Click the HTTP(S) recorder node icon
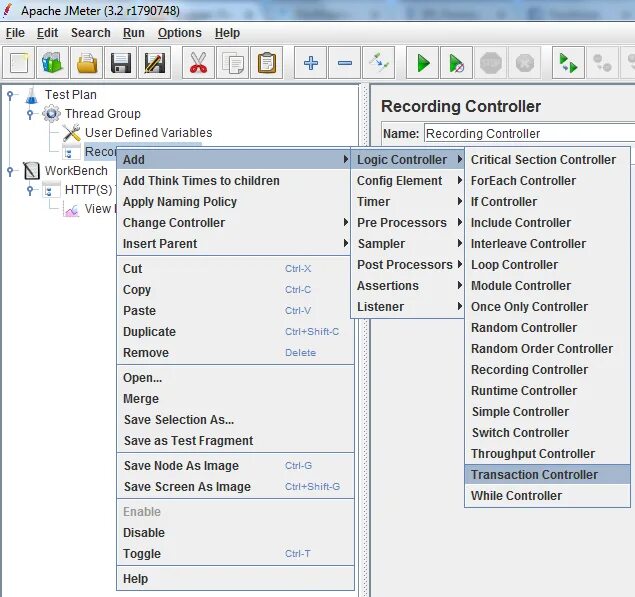Image resolution: width=635 pixels, height=597 pixels. pyautogui.click(x=51, y=190)
